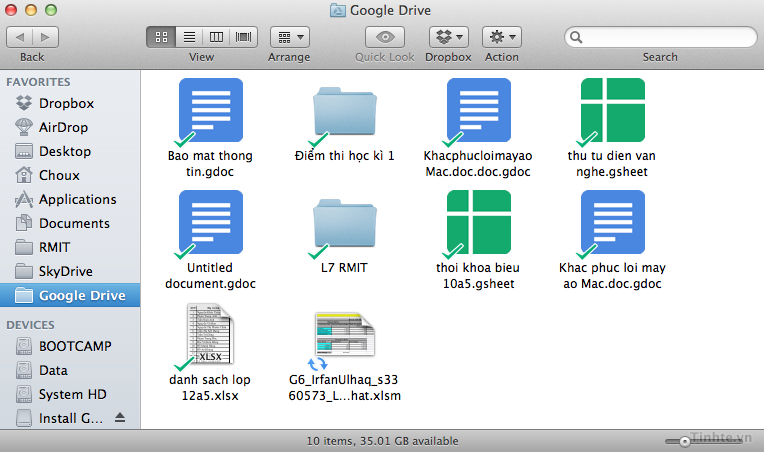Switch to icon view
The width and height of the screenshot is (764, 452).
(161, 37)
